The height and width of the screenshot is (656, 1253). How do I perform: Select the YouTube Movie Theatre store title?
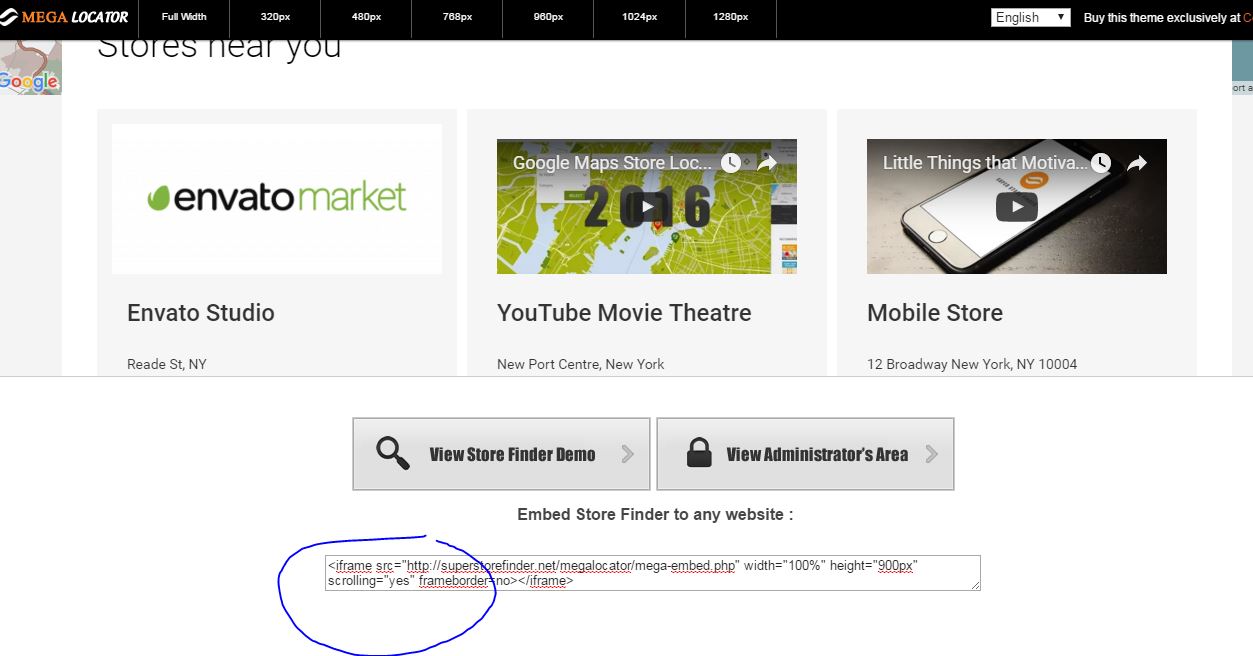click(624, 313)
